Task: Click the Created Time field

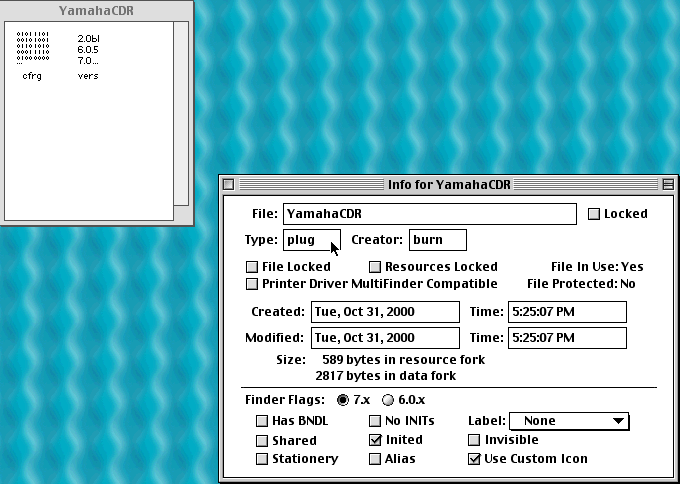Action: click(x=567, y=312)
